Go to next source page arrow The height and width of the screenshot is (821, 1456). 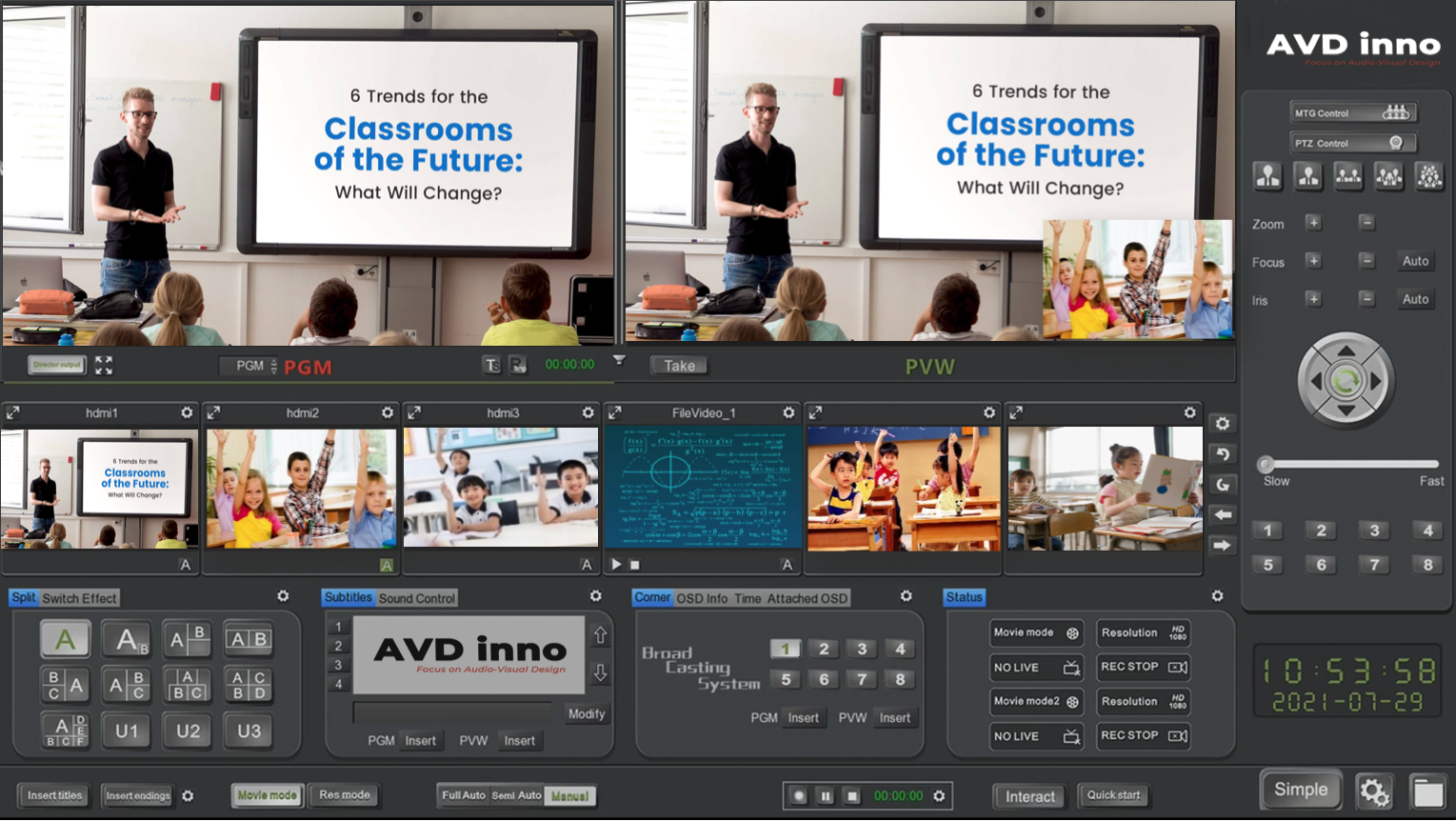(x=1223, y=546)
